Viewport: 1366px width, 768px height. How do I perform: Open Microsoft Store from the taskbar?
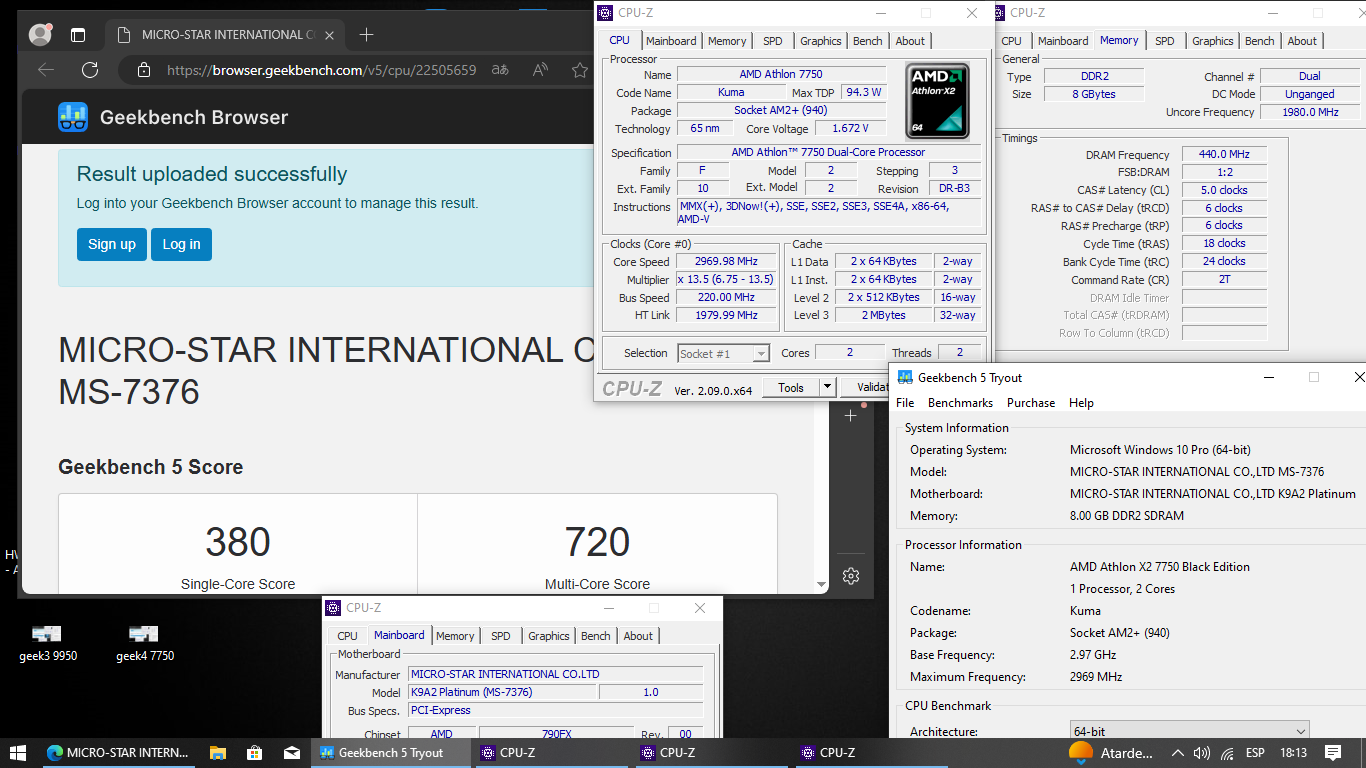(x=254, y=753)
